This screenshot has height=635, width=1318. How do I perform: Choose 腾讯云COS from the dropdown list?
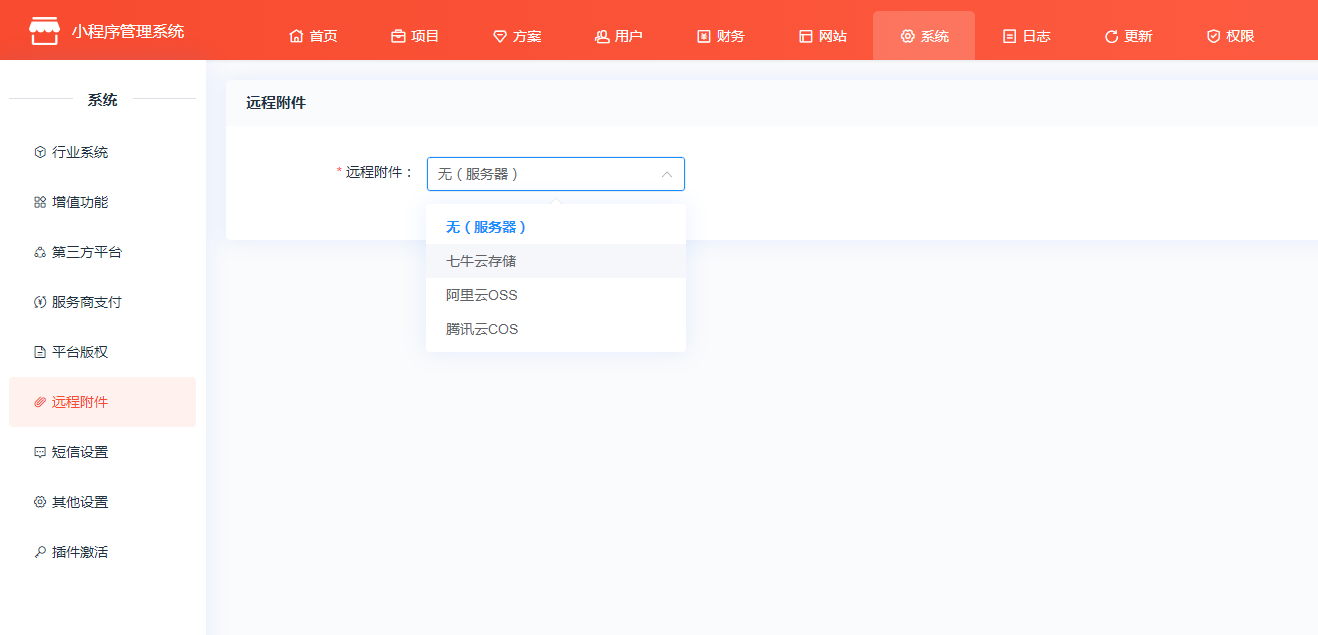(556, 329)
